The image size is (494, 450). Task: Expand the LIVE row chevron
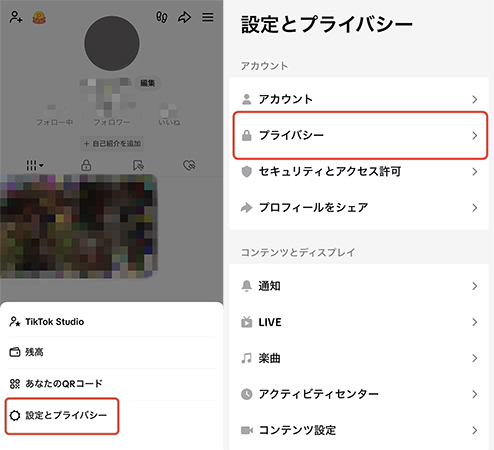[x=475, y=322]
